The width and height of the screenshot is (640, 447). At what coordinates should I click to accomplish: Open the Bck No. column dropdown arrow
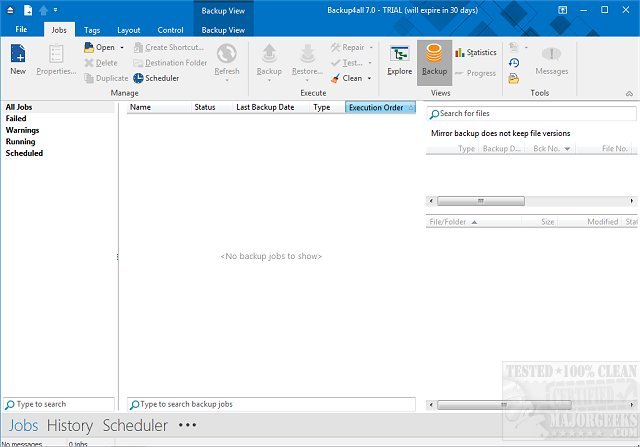coord(567,149)
